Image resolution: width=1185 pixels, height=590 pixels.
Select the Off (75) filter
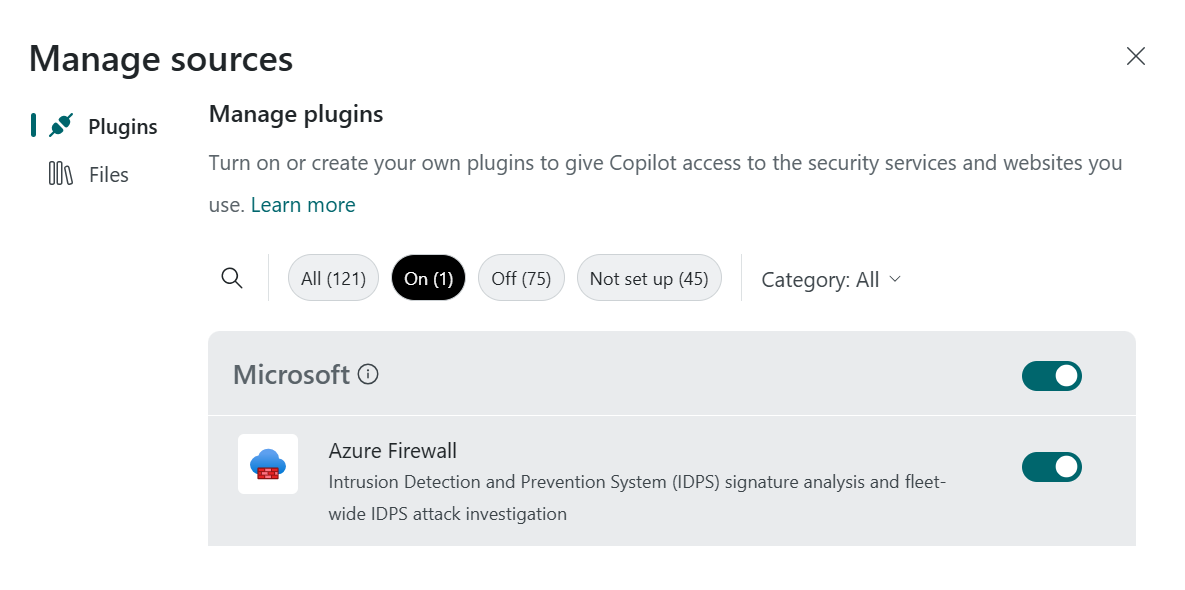(521, 277)
